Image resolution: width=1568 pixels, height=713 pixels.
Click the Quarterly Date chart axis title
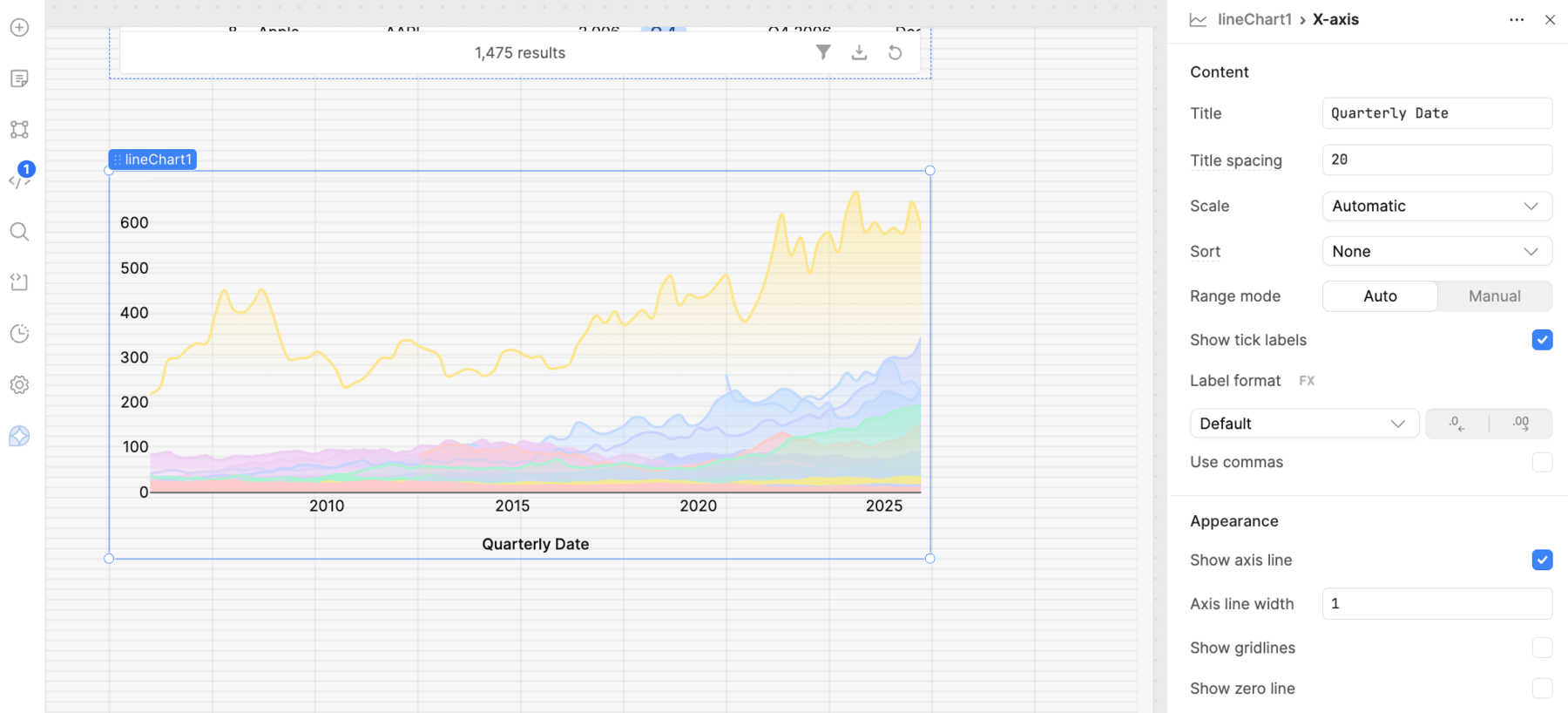click(x=536, y=544)
